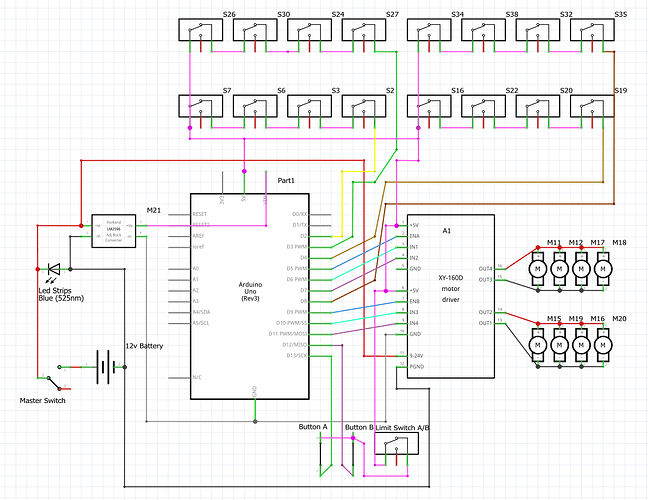Image resolution: width=648 pixels, height=500 pixels.
Task: Click the S7 switch component
Action: pos(200,106)
